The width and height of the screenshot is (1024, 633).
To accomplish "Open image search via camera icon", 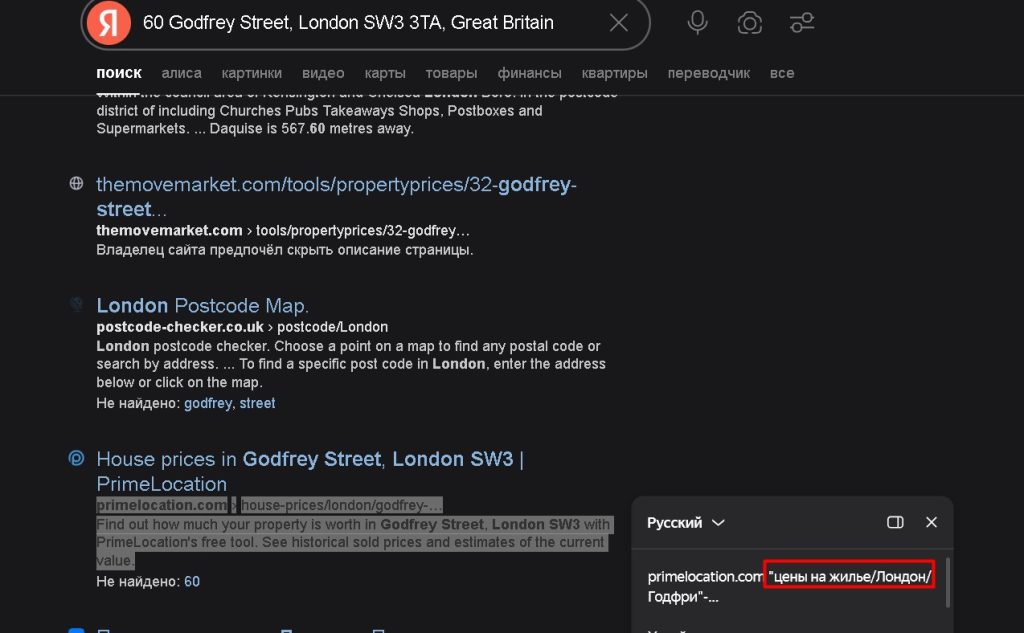I will (x=748, y=23).
